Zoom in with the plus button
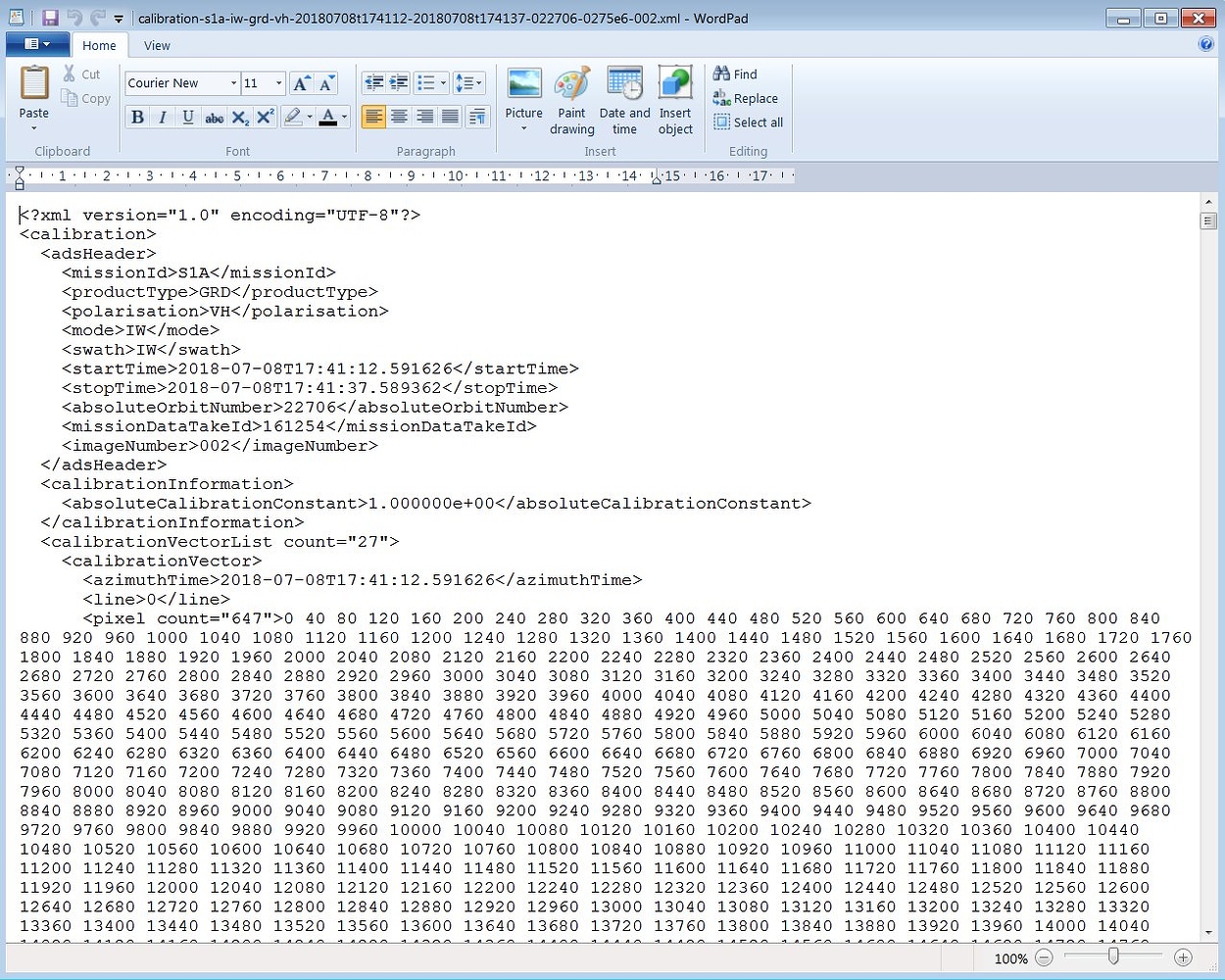1225x980 pixels. (x=1183, y=957)
